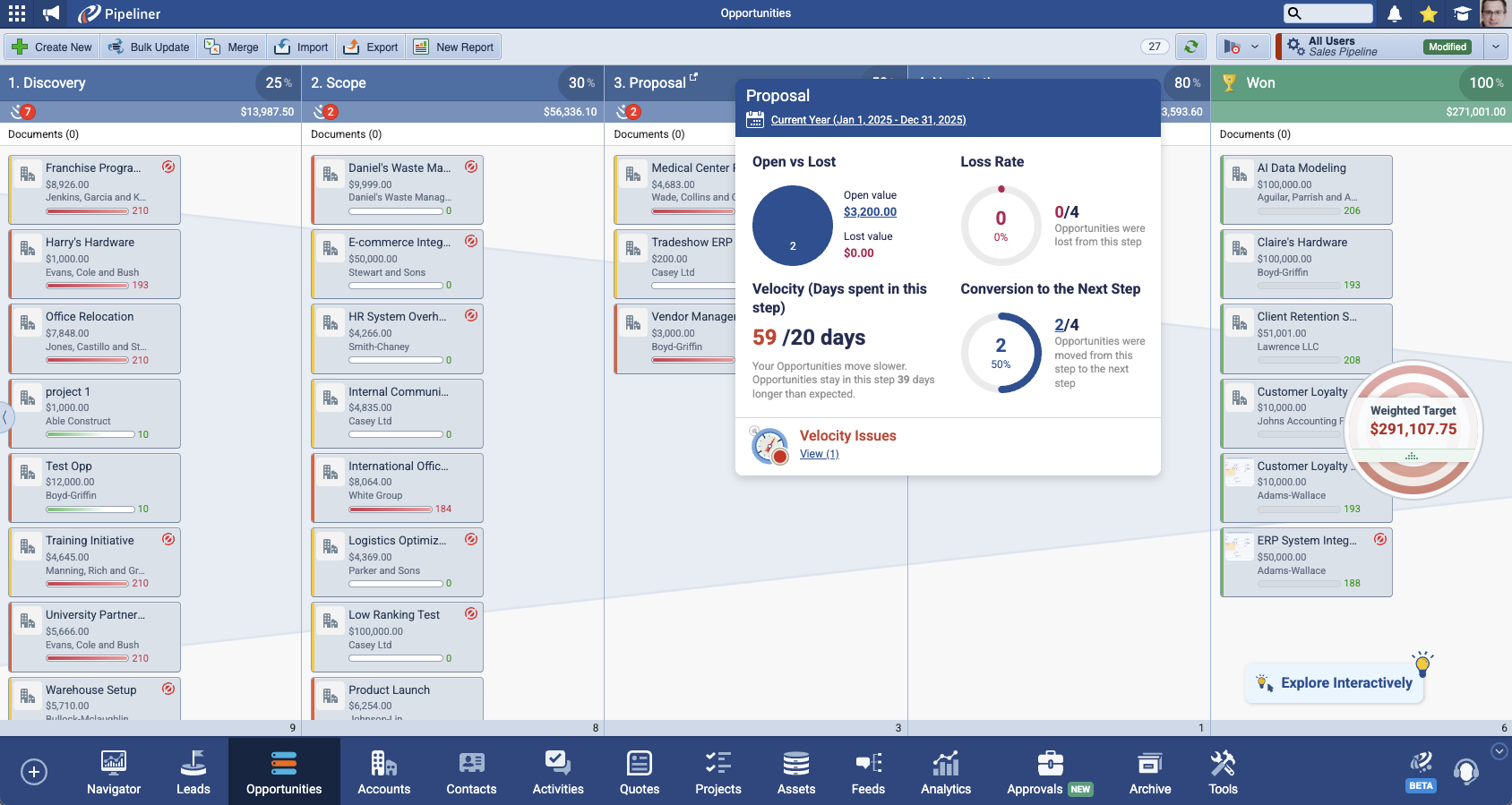Open the Velocity Issues View link

click(x=819, y=454)
